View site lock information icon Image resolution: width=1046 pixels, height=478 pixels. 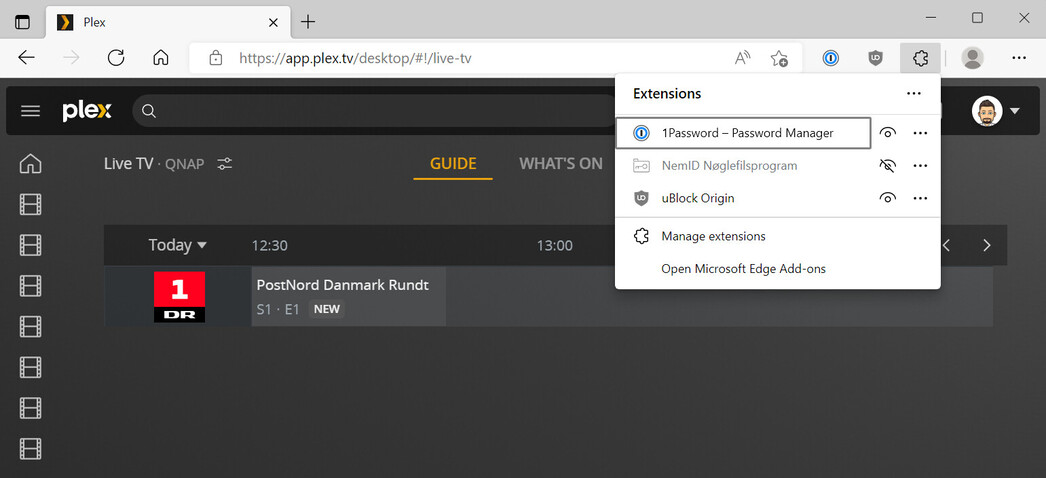point(215,58)
